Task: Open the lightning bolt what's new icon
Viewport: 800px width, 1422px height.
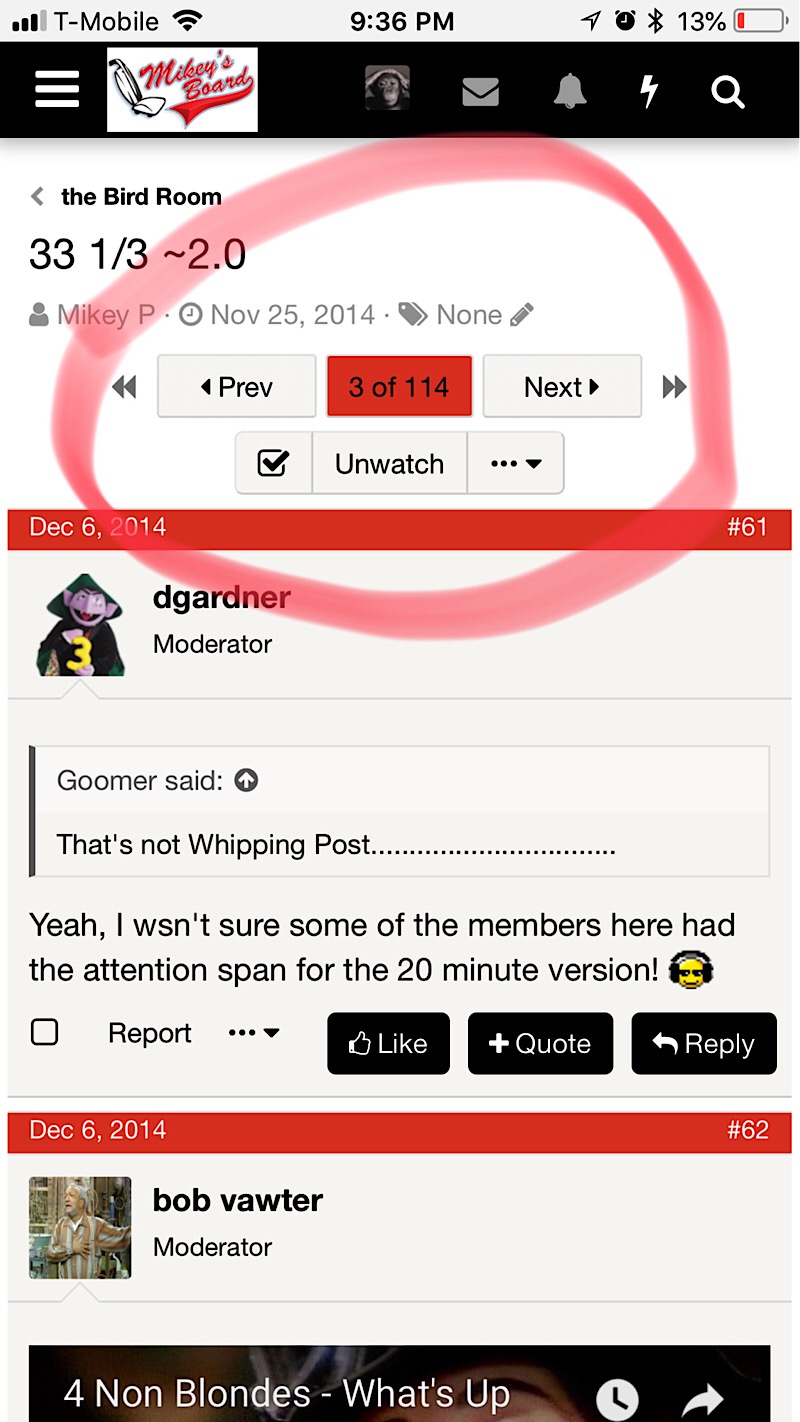Action: tap(650, 91)
